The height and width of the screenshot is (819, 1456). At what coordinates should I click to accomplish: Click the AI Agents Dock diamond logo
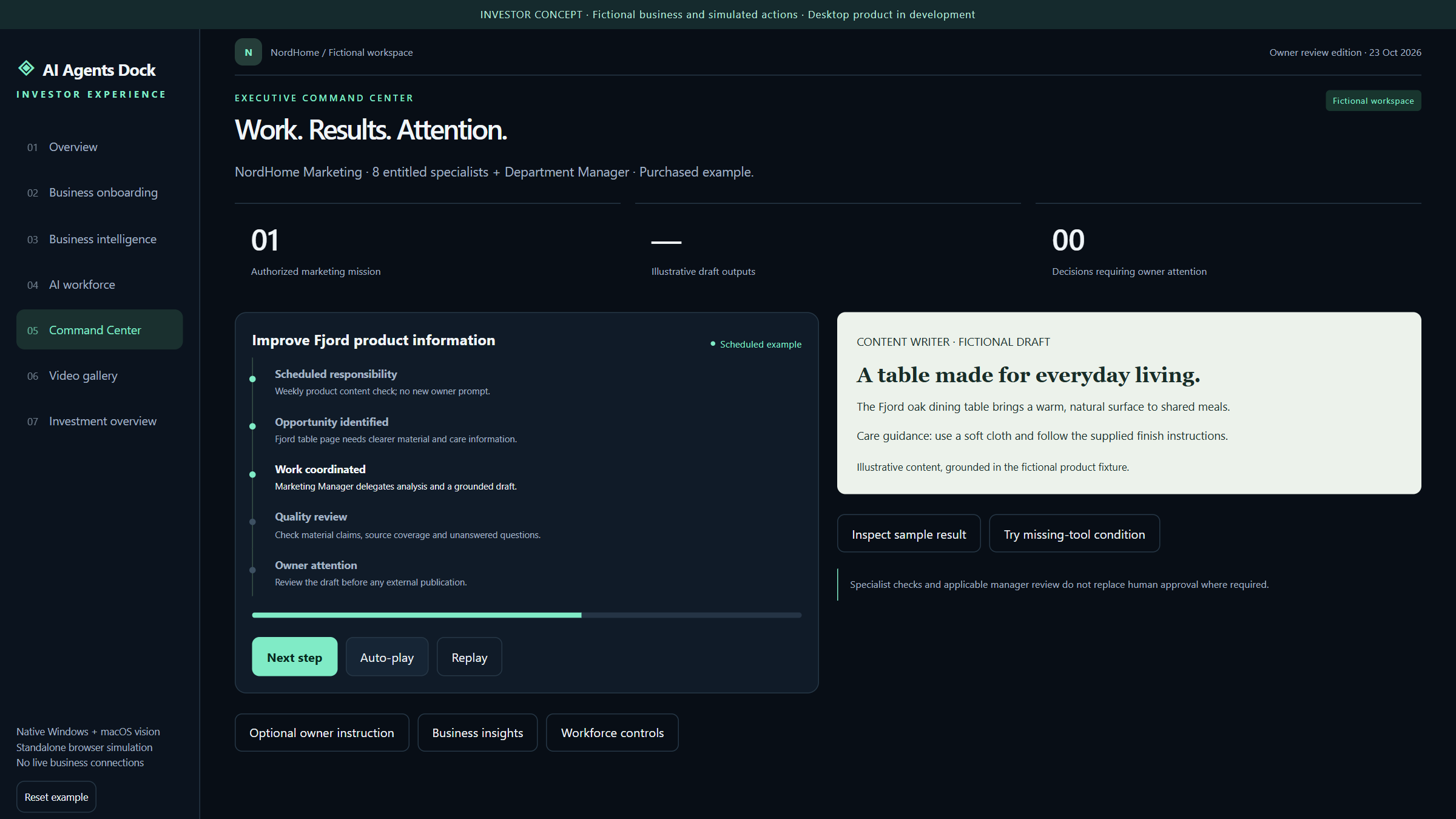[26, 69]
